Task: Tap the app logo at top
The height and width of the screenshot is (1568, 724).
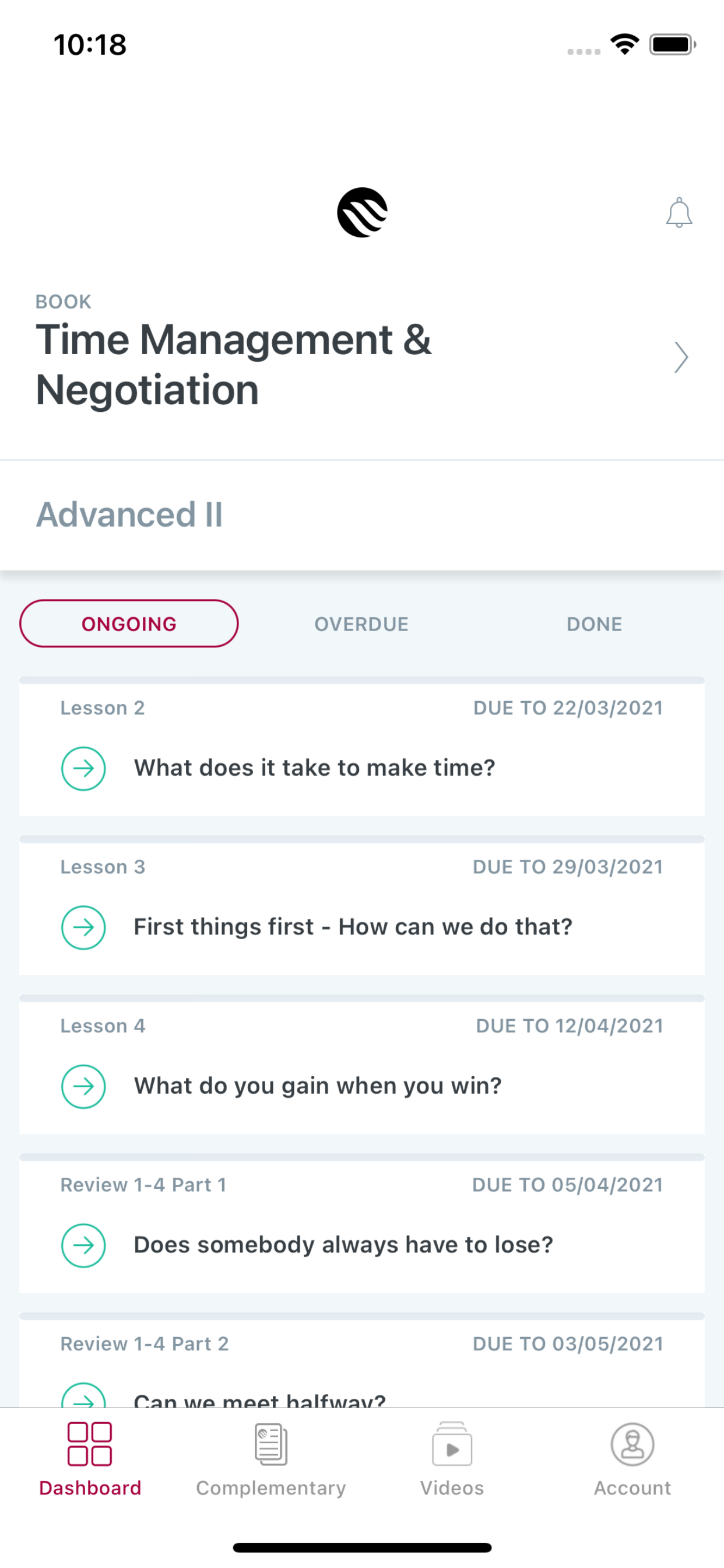Action: pos(362,212)
